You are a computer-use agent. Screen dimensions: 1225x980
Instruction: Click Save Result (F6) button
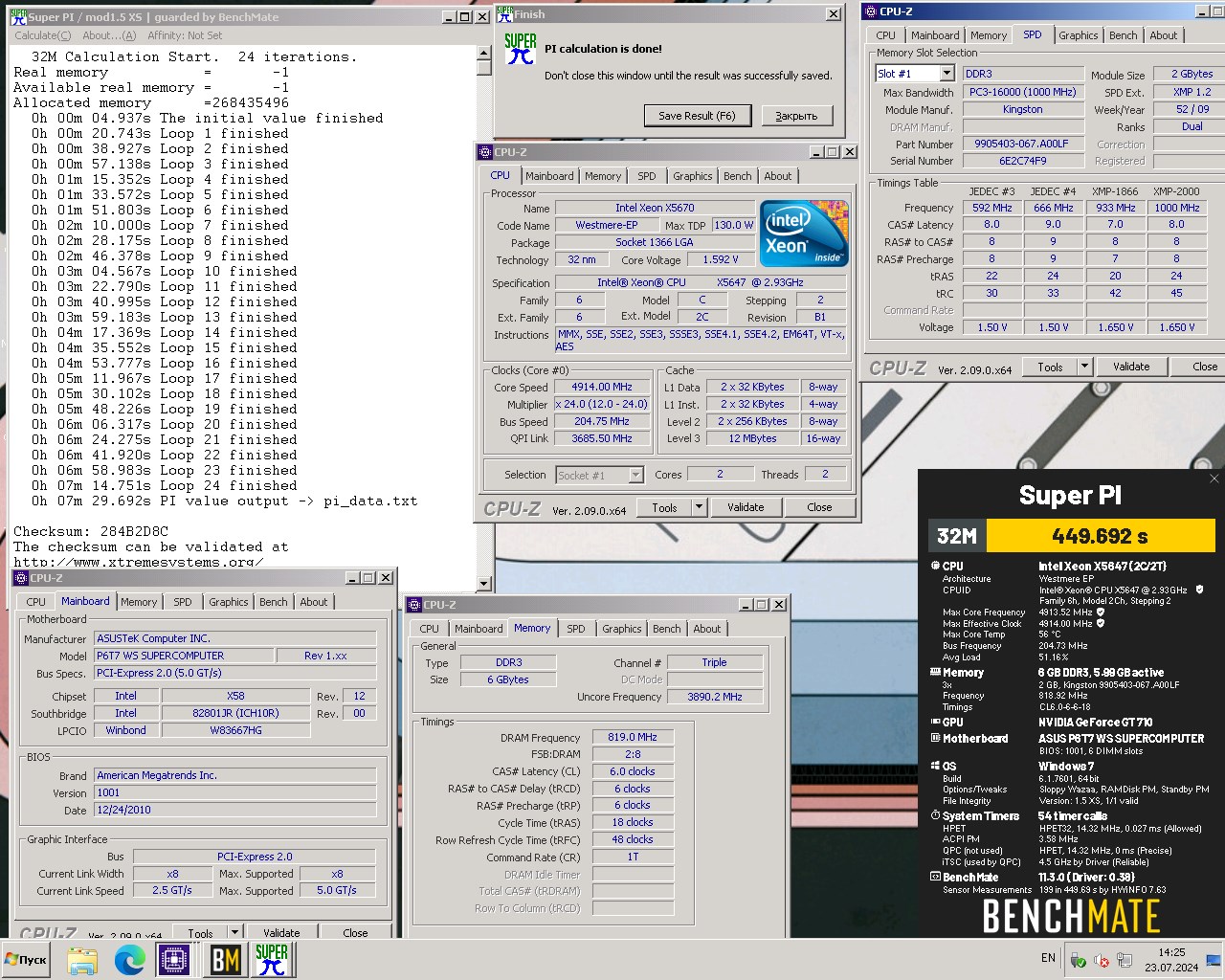click(x=697, y=116)
